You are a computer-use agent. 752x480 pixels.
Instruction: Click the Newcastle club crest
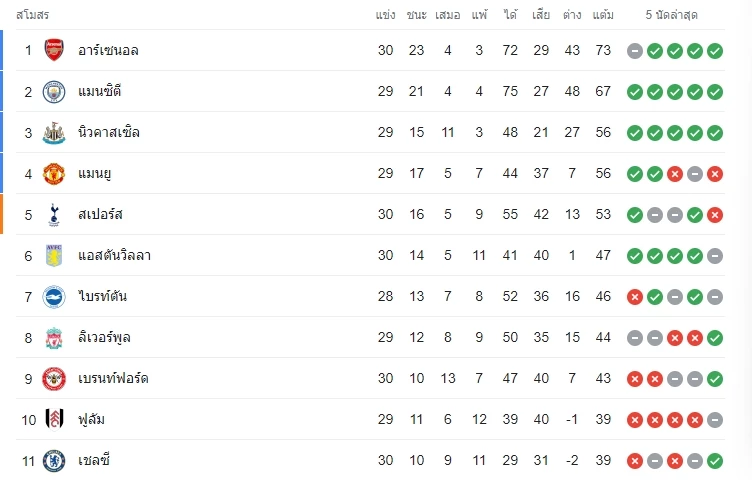[54, 132]
